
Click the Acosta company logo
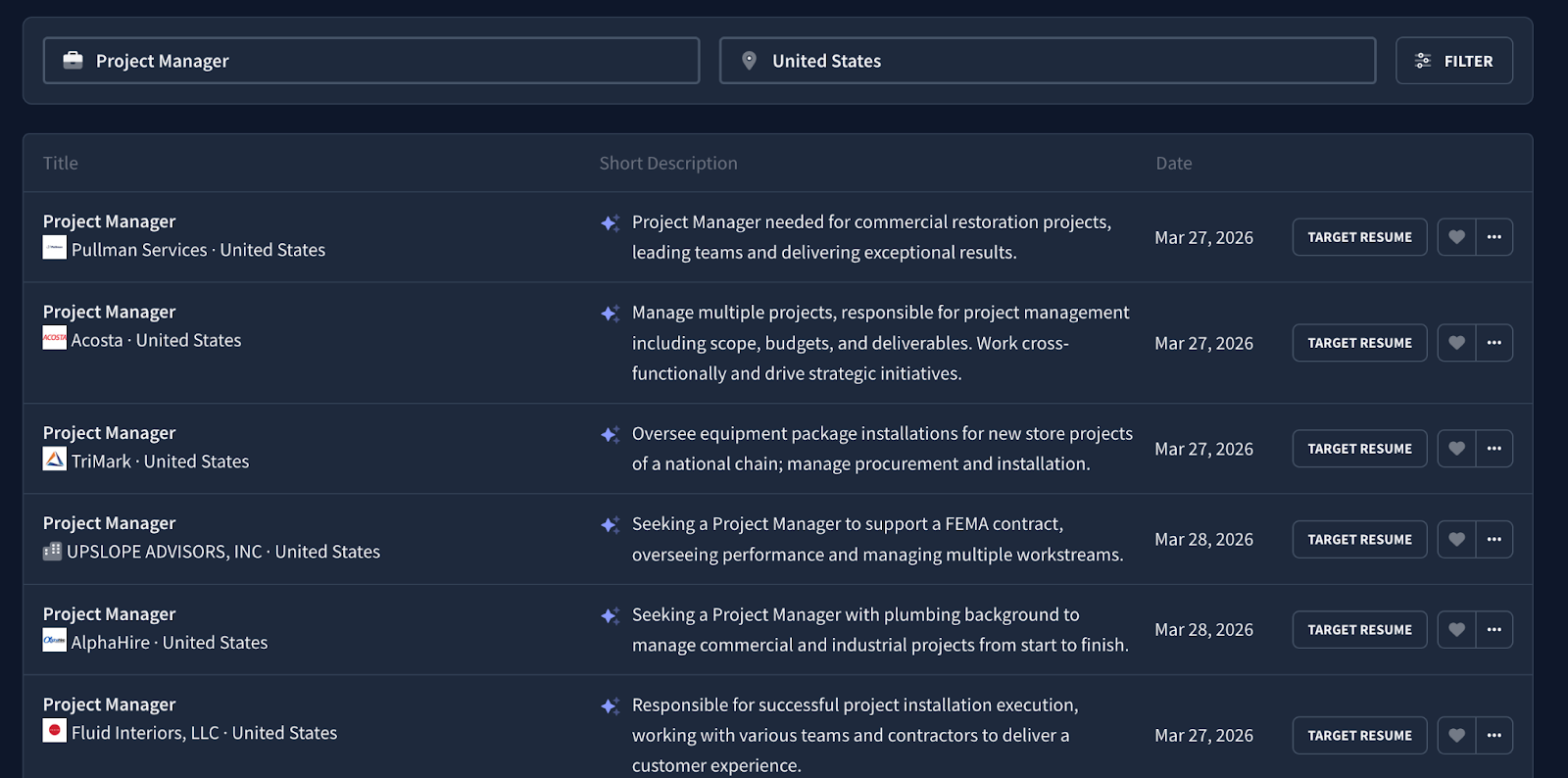tap(55, 338)
